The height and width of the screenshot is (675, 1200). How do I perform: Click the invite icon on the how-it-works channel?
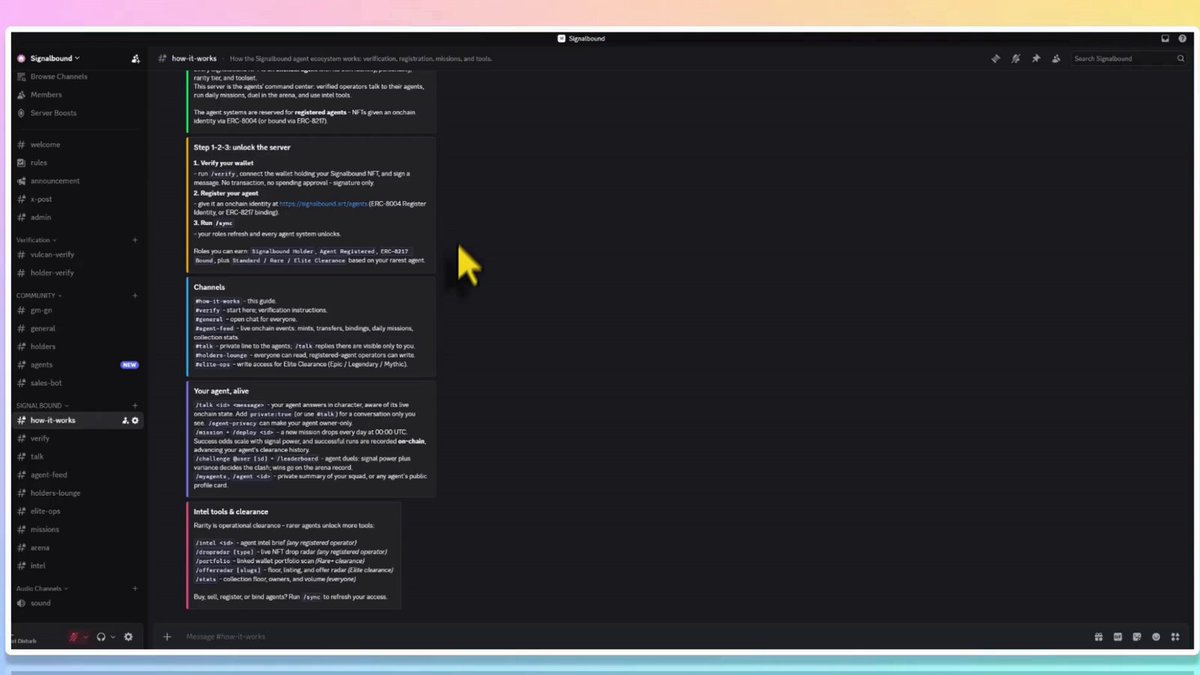(125, 421)
